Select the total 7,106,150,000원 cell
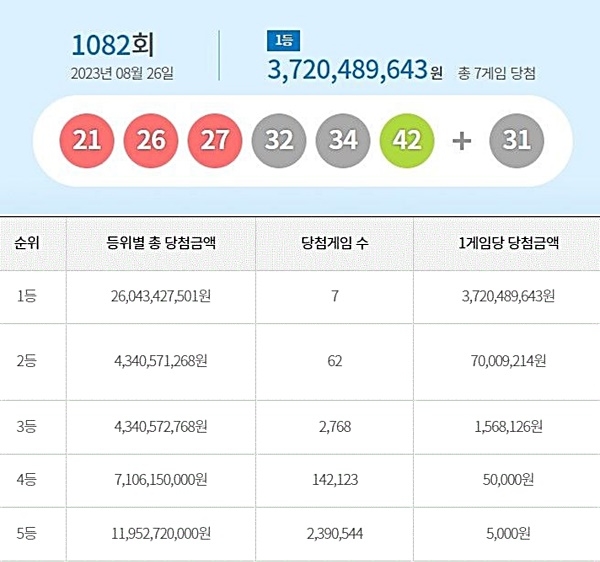600x562 pixels. click(x=161, y=479)
